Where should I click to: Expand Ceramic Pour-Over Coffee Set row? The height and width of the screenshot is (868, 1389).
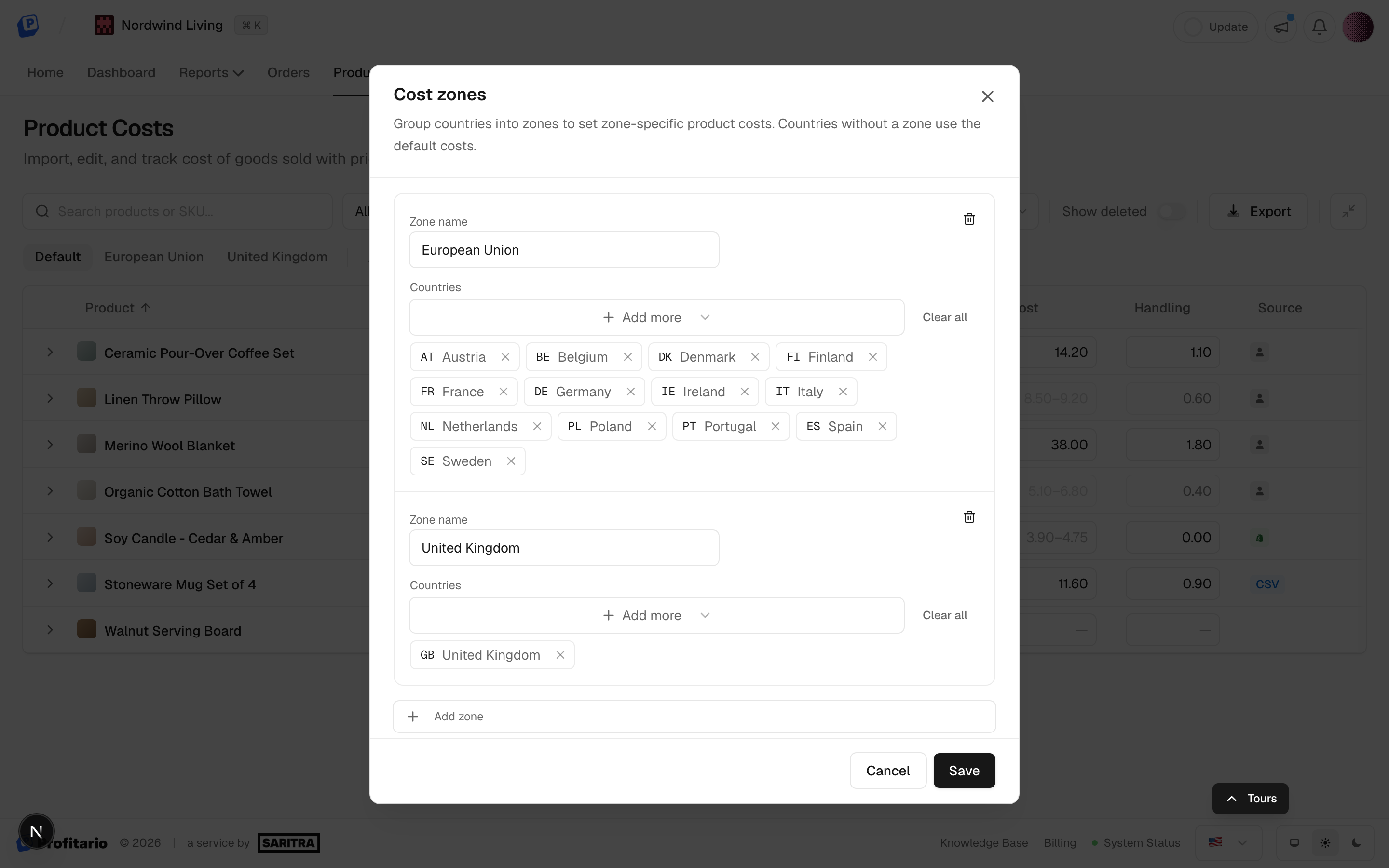click(x=50, y=352)
